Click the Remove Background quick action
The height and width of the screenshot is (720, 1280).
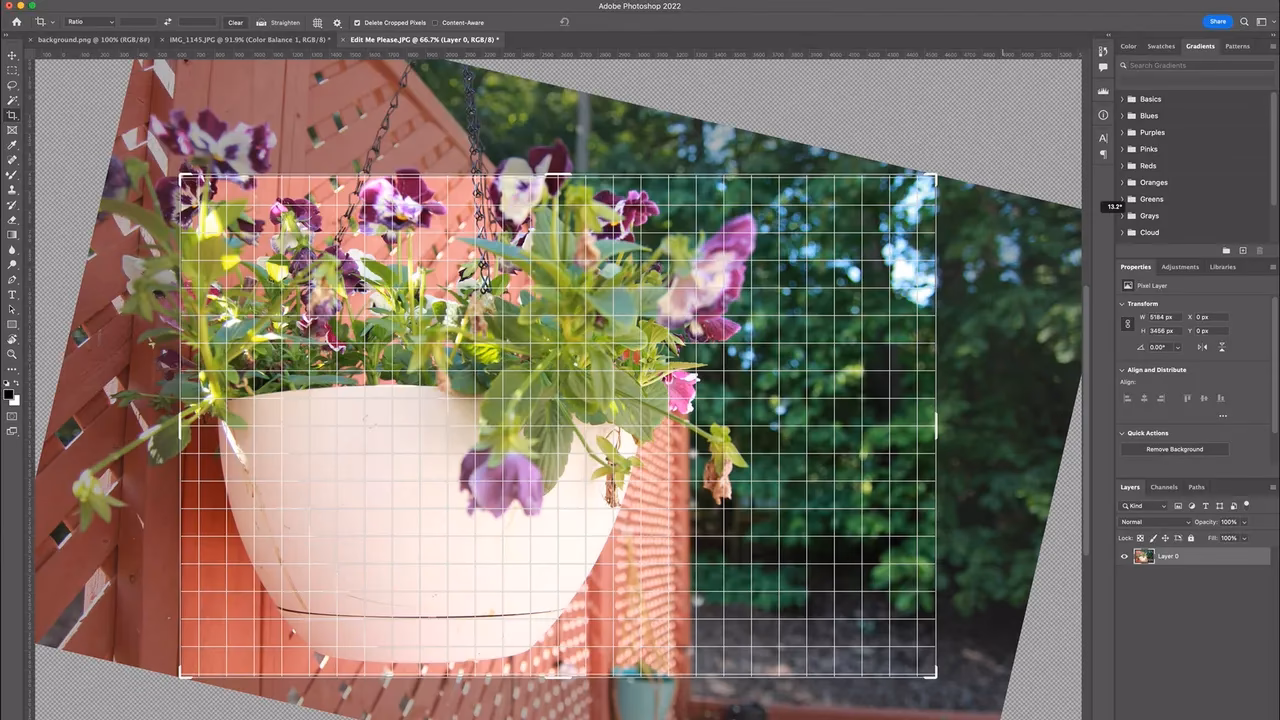1173,449
